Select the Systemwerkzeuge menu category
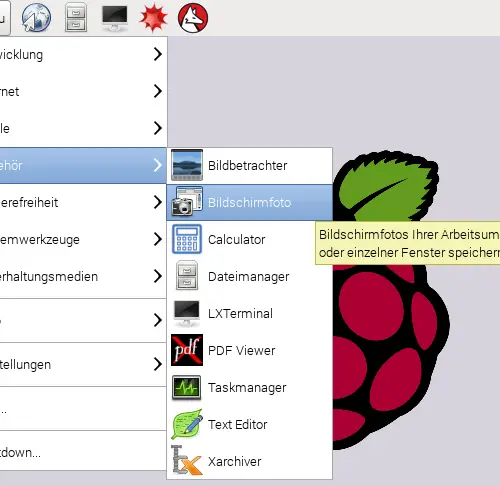 pyautogui.click(x=83, y=239)
